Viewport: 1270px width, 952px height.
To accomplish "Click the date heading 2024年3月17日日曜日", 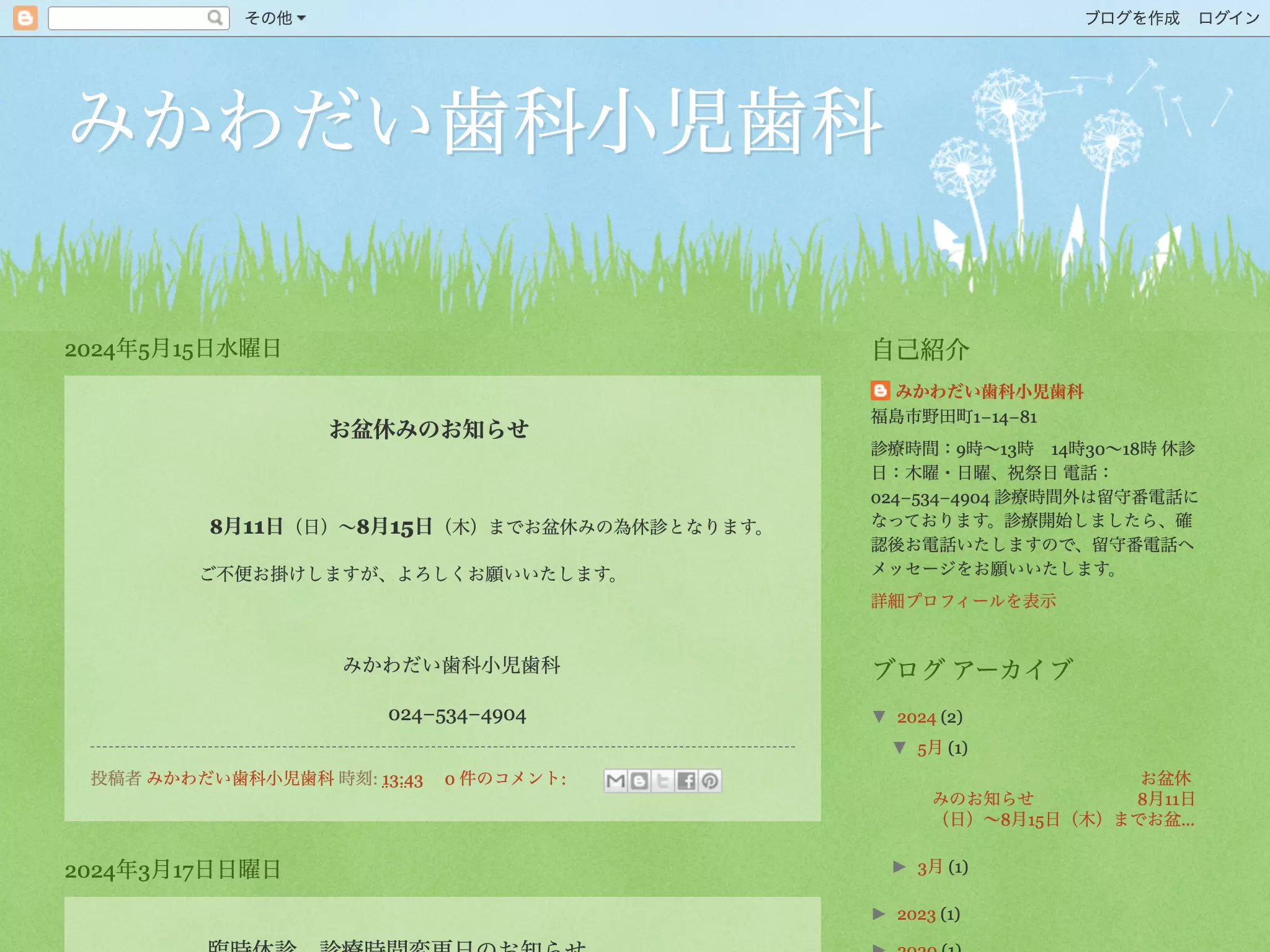I will [x=173, y=870].
